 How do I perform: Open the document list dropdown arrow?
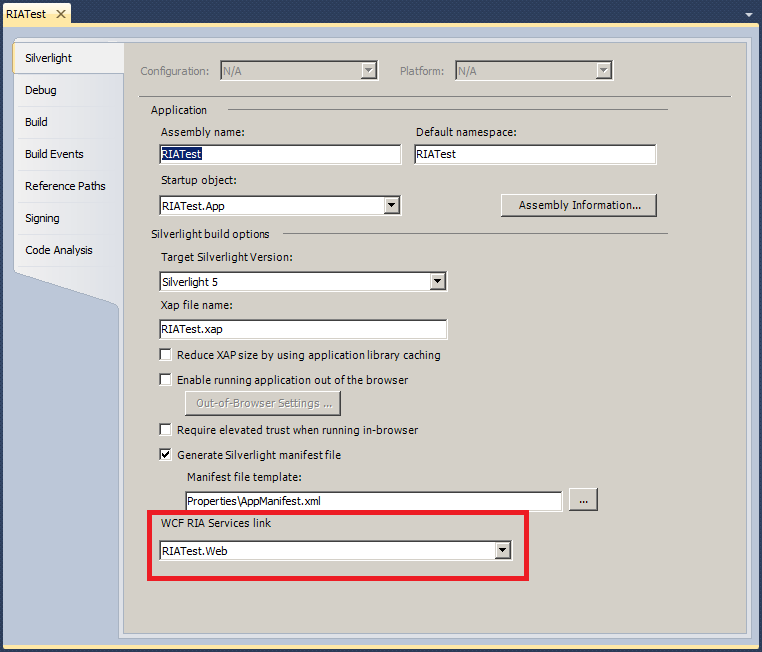tap(749, 15)
